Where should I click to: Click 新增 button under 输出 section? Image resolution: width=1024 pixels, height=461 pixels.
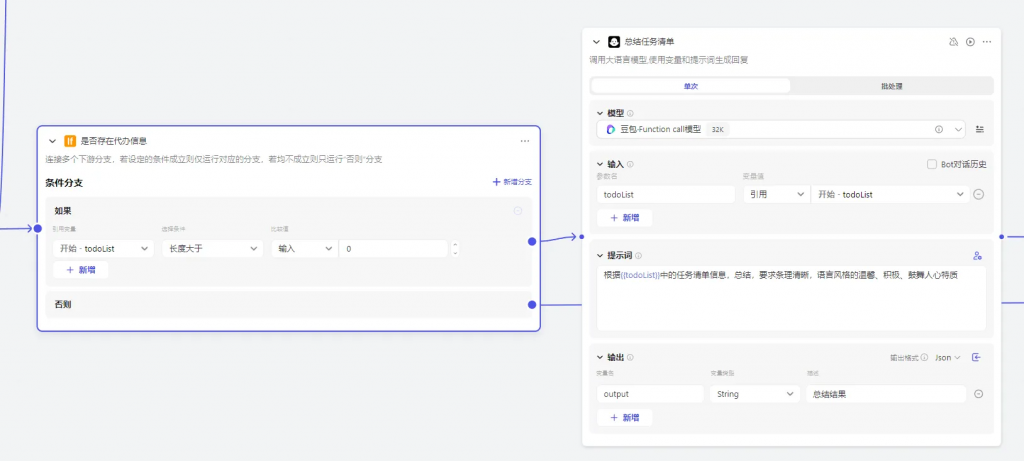click(x=624, y=417)
